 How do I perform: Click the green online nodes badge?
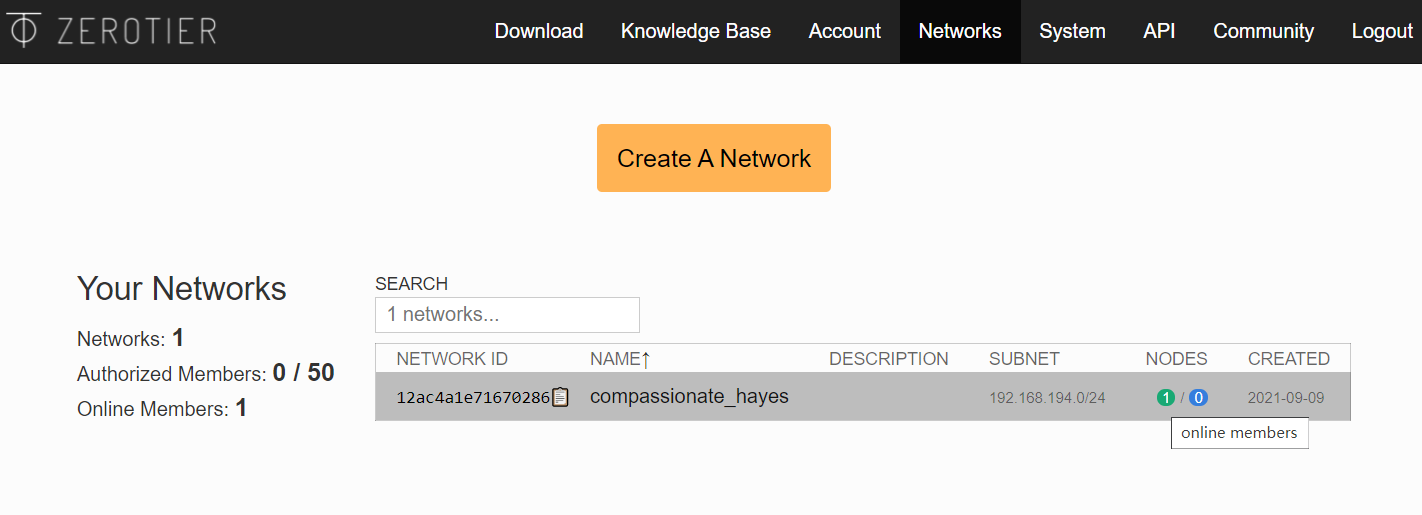pos(1165,398)
